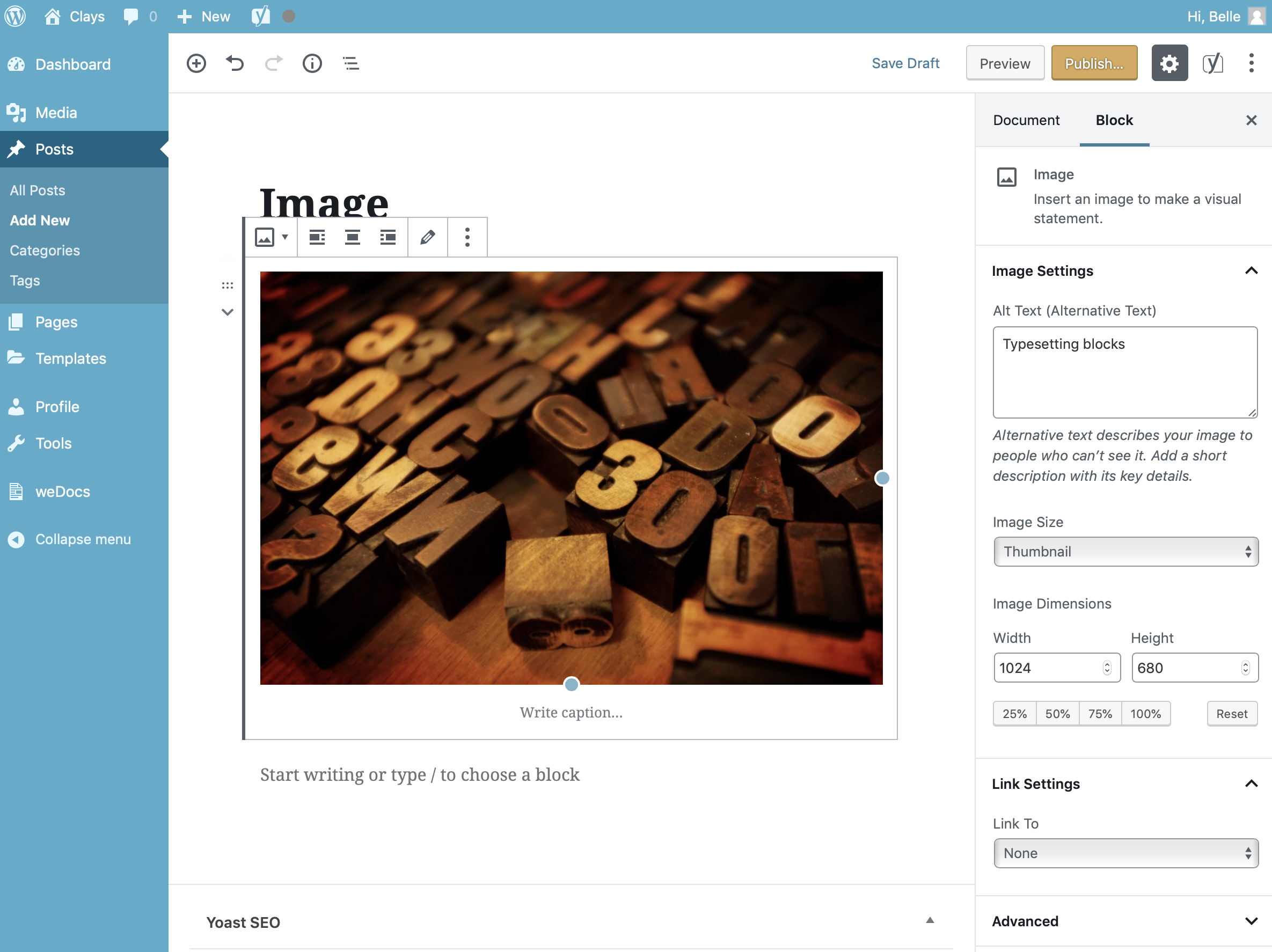This screenshot has width=1272, height=952.
Task: Click the Publish button
Action: point(1094,63)
